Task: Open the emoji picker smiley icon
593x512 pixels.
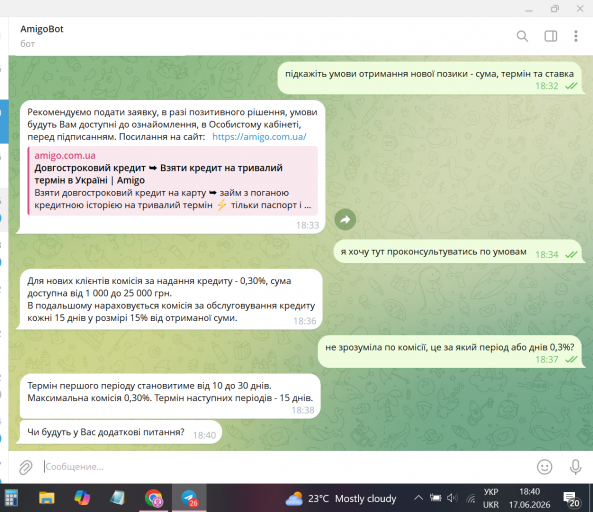Action: (x=544, y=467)
